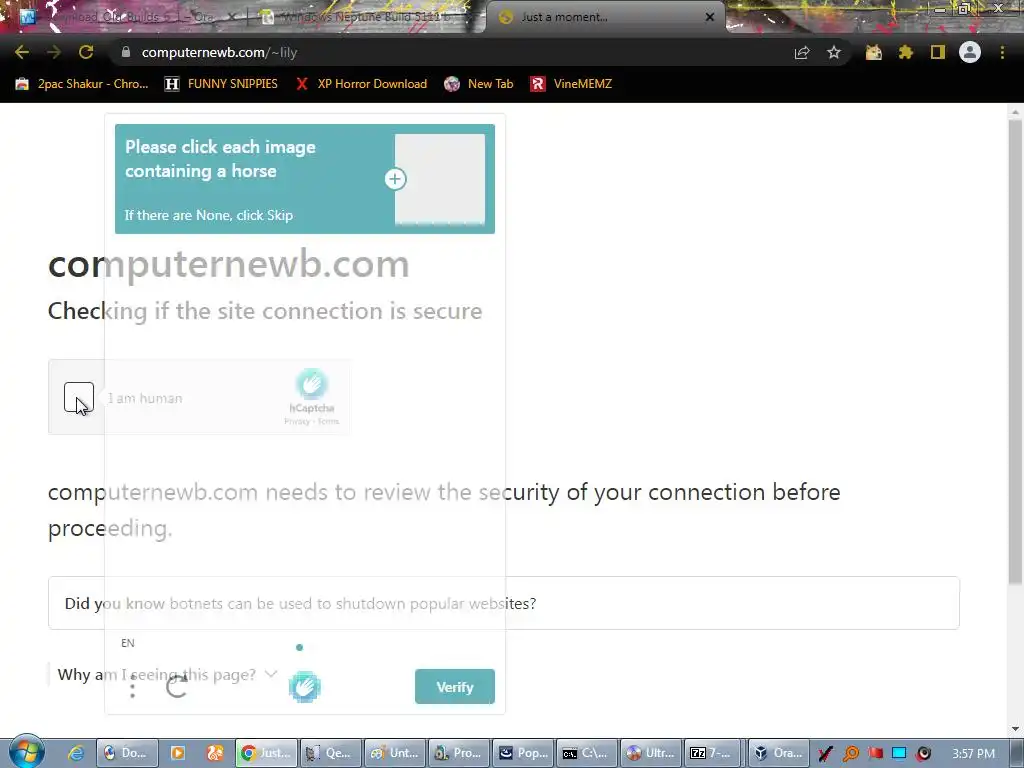
Task: Open the VineMEMZ bookmark
Action: click(x=571, y=84)
